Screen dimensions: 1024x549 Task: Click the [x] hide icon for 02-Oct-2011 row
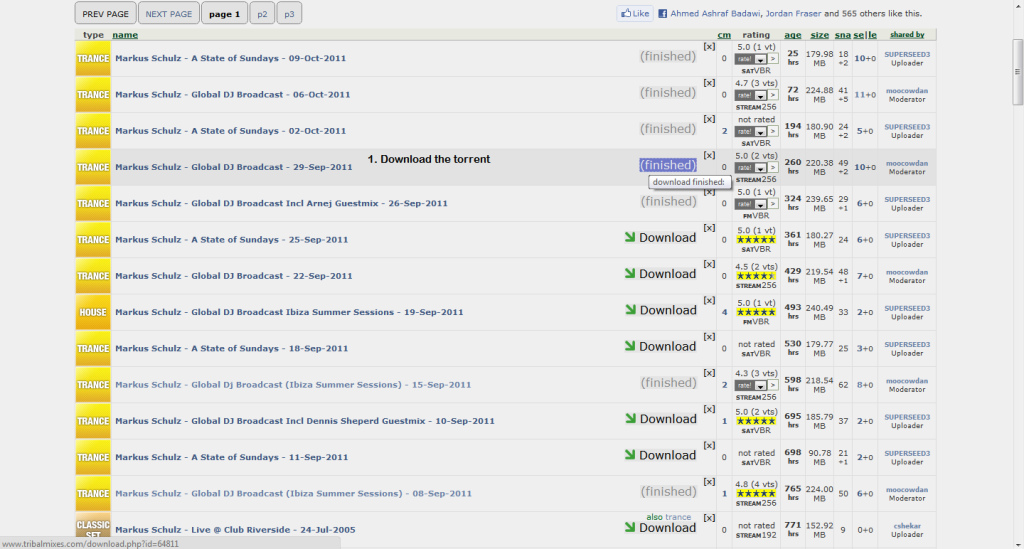709,119
